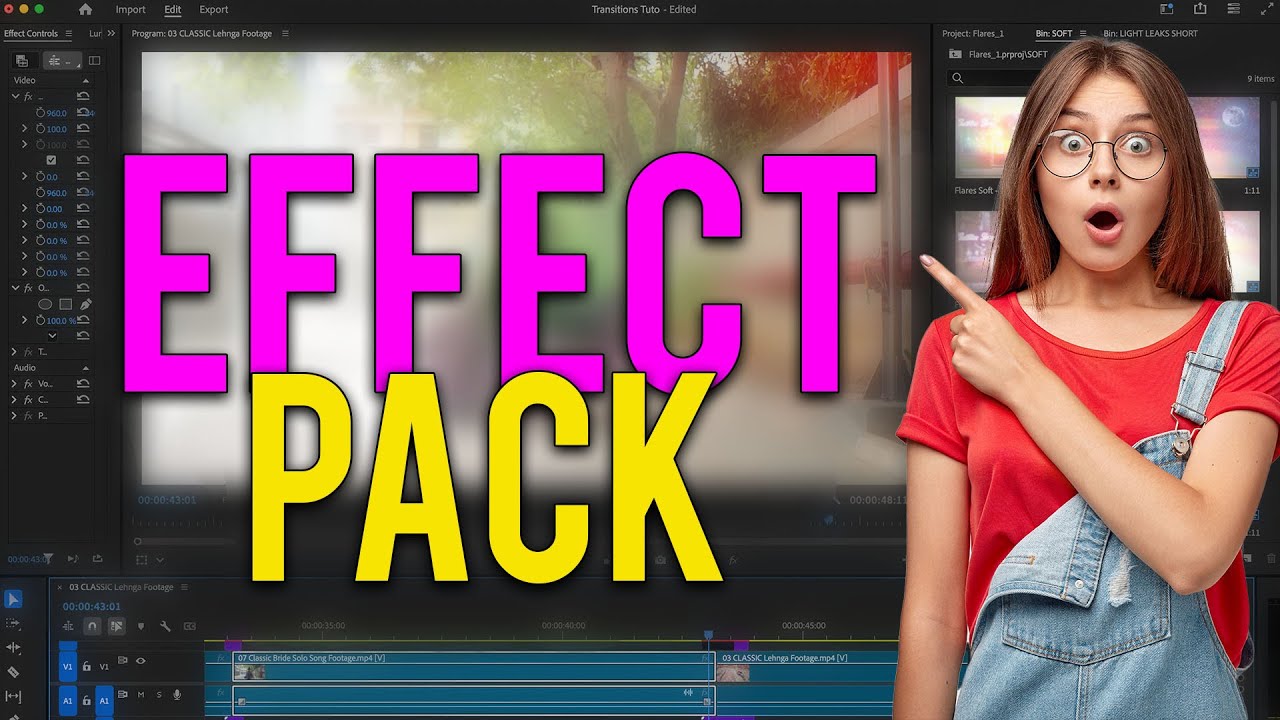Click the Effect Controls filter funnel icon
The image size is (1280, 720).
[47, 559]
